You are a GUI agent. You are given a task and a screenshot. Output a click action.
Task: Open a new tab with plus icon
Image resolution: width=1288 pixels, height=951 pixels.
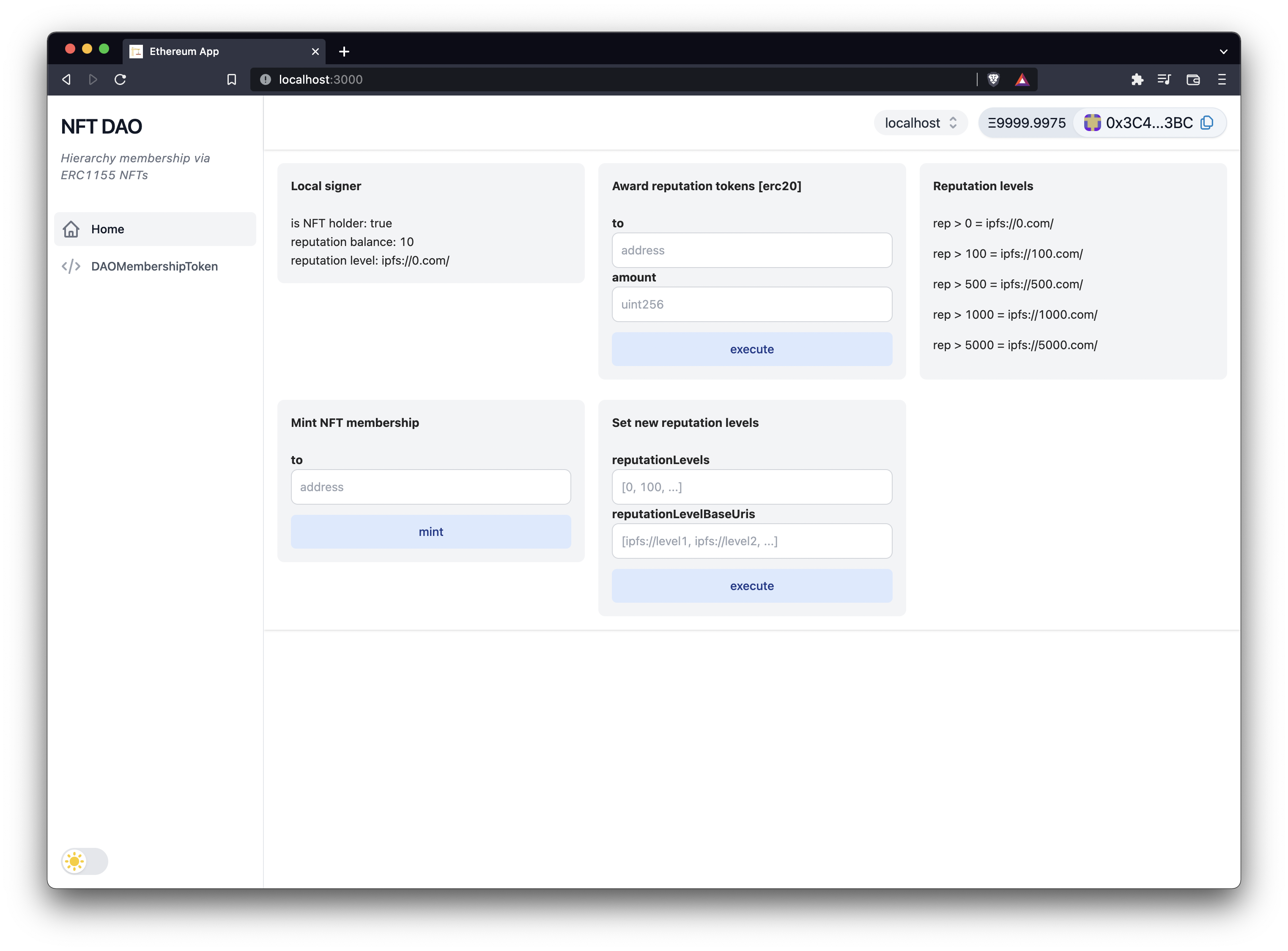click(x=344, y=51)
